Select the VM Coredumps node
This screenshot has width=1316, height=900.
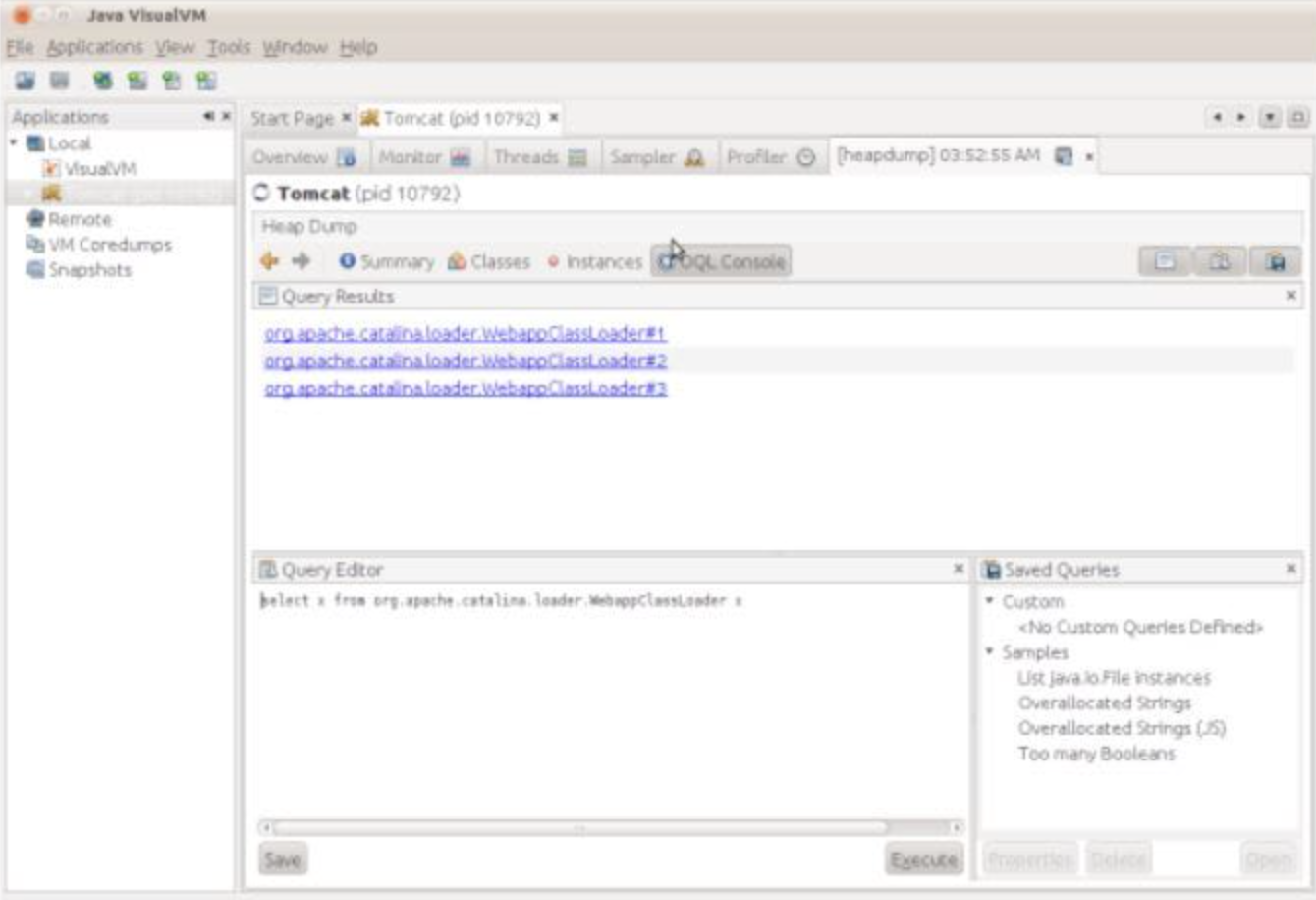point(109,245)
